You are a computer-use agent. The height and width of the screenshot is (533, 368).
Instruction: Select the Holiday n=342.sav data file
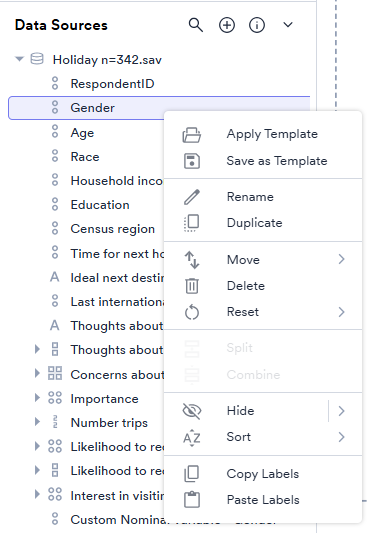[107, 60]
